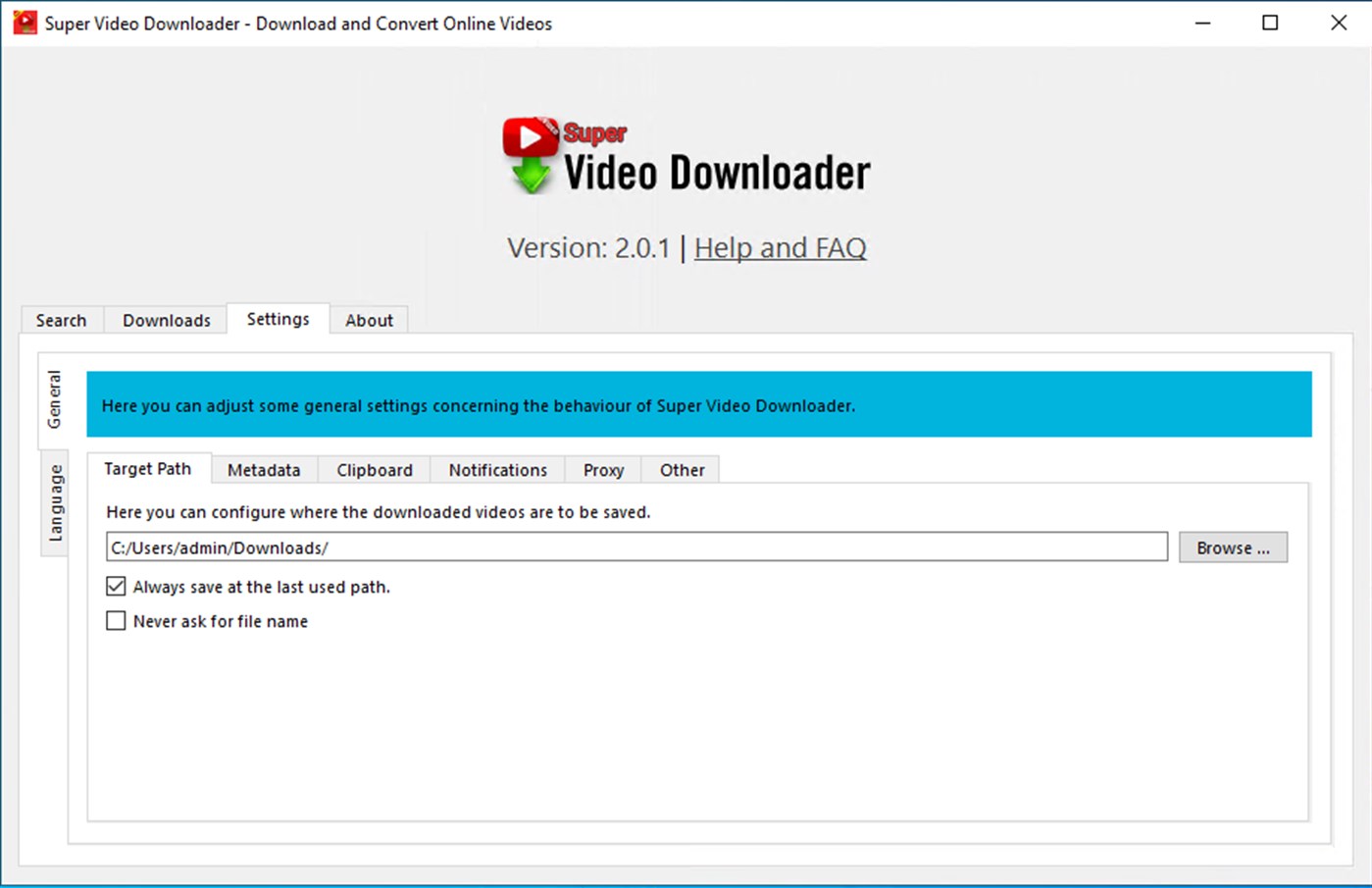1372x888 pixels.
Task: Open the Help and FAQ link
Action: coord(781,248)
